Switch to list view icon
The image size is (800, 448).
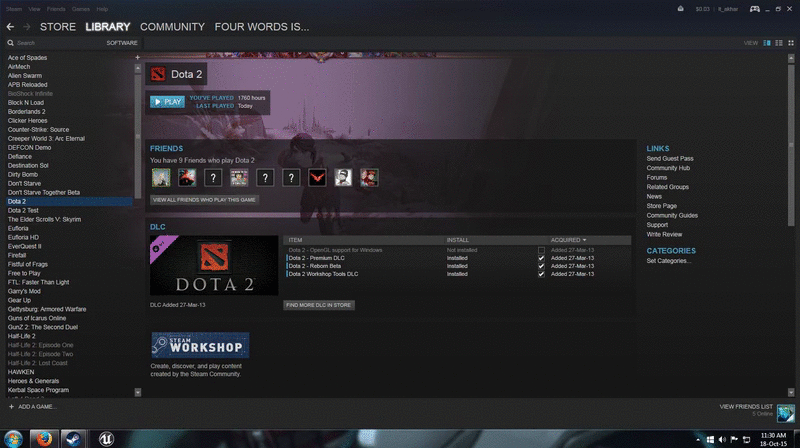point(779,43)
